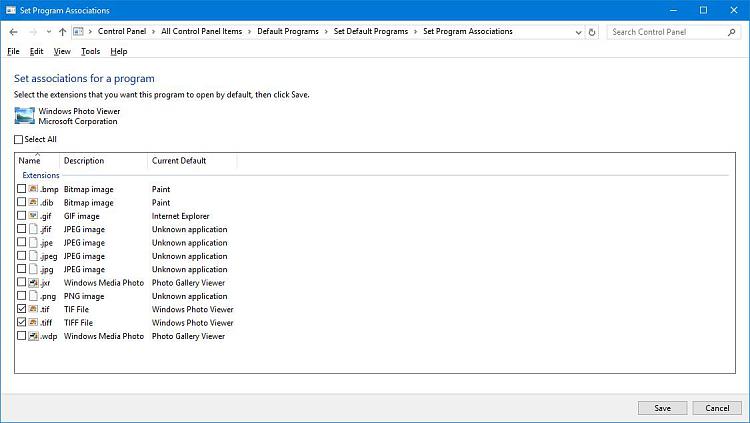The image size is (750, 423).
Task: Tick the Select All checkbox
Action: [x=18, y=139]
